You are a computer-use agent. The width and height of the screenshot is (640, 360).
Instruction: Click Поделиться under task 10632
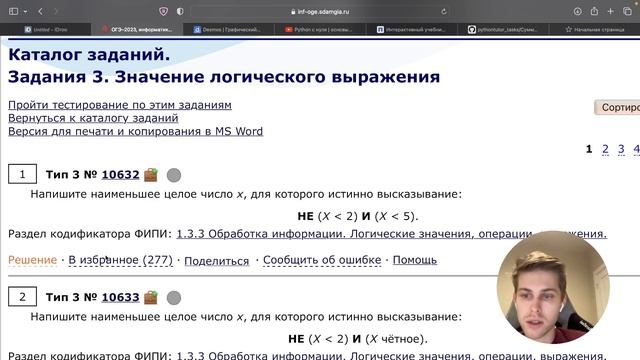(x=217, y=261)
